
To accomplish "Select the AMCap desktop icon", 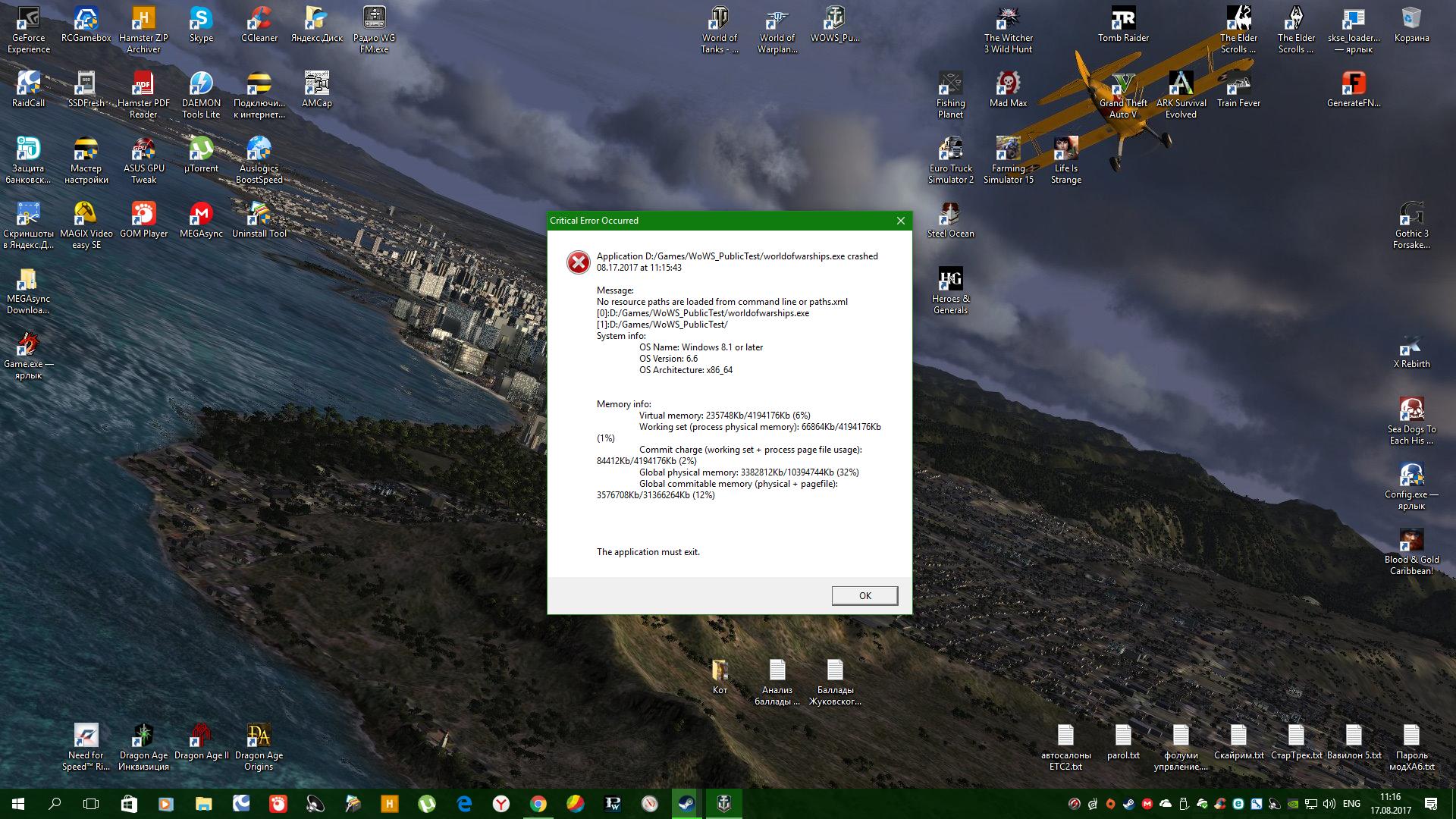I will [x=317, y=90].
